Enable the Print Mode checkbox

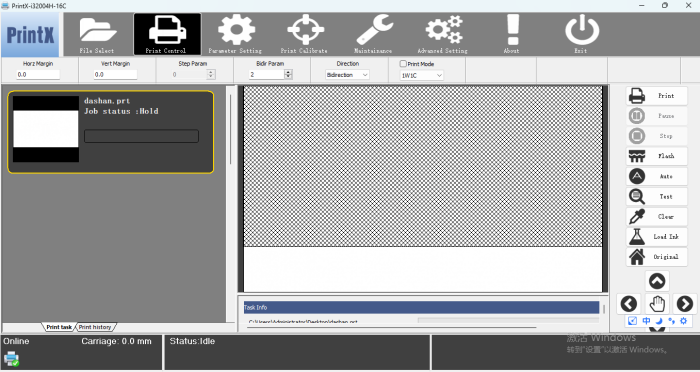(x=403, y=64)
